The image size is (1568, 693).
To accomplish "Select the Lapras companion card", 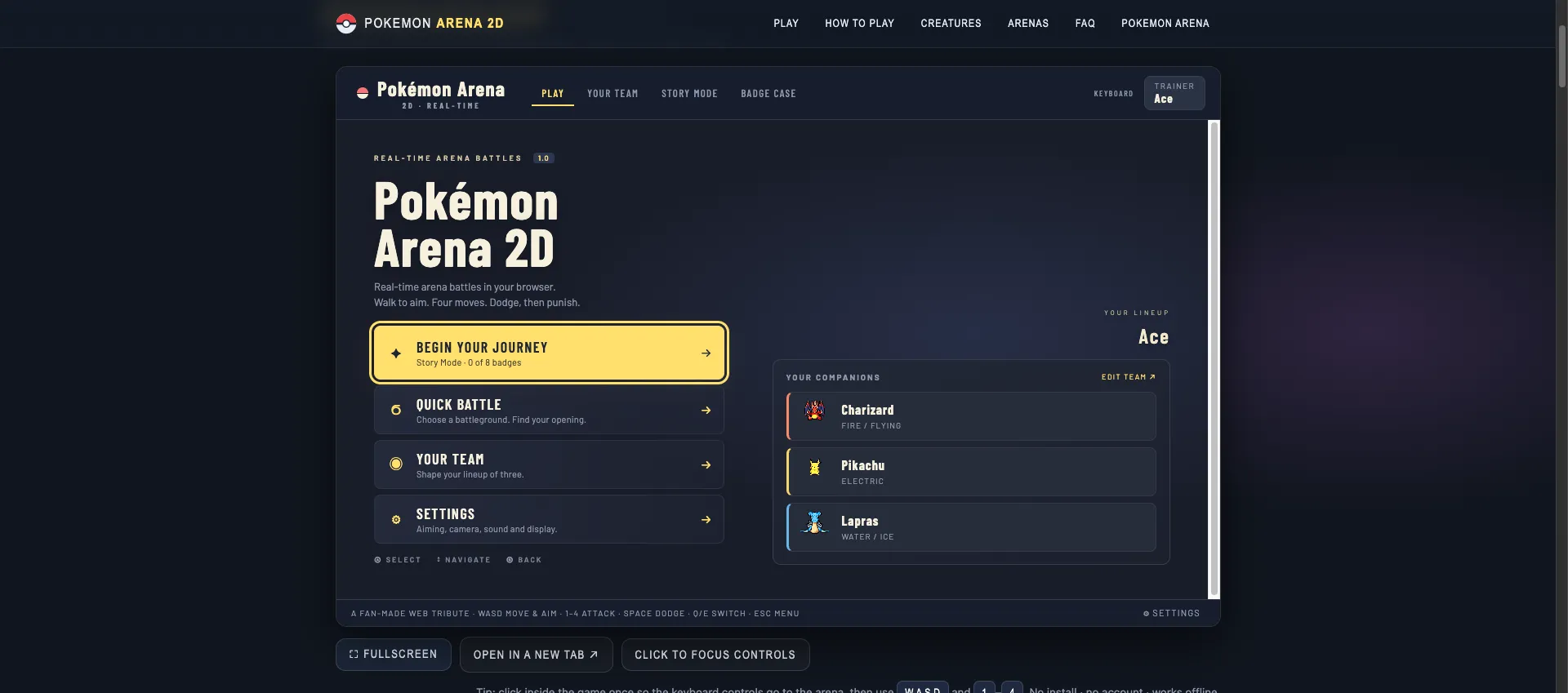I will tap(971, 527).
